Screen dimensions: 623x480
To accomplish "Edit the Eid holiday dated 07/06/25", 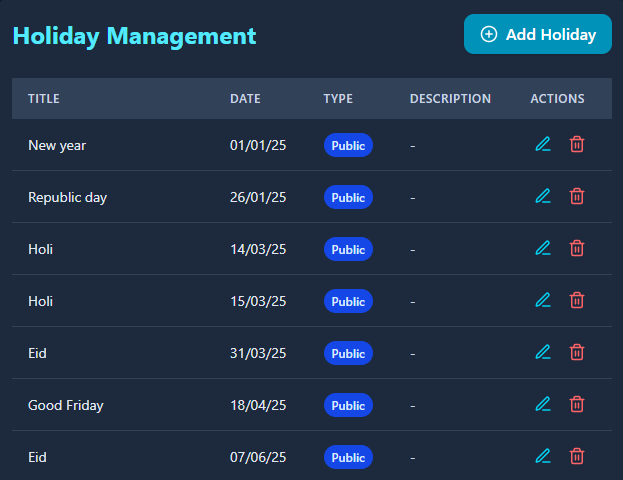I will [543, 457].
